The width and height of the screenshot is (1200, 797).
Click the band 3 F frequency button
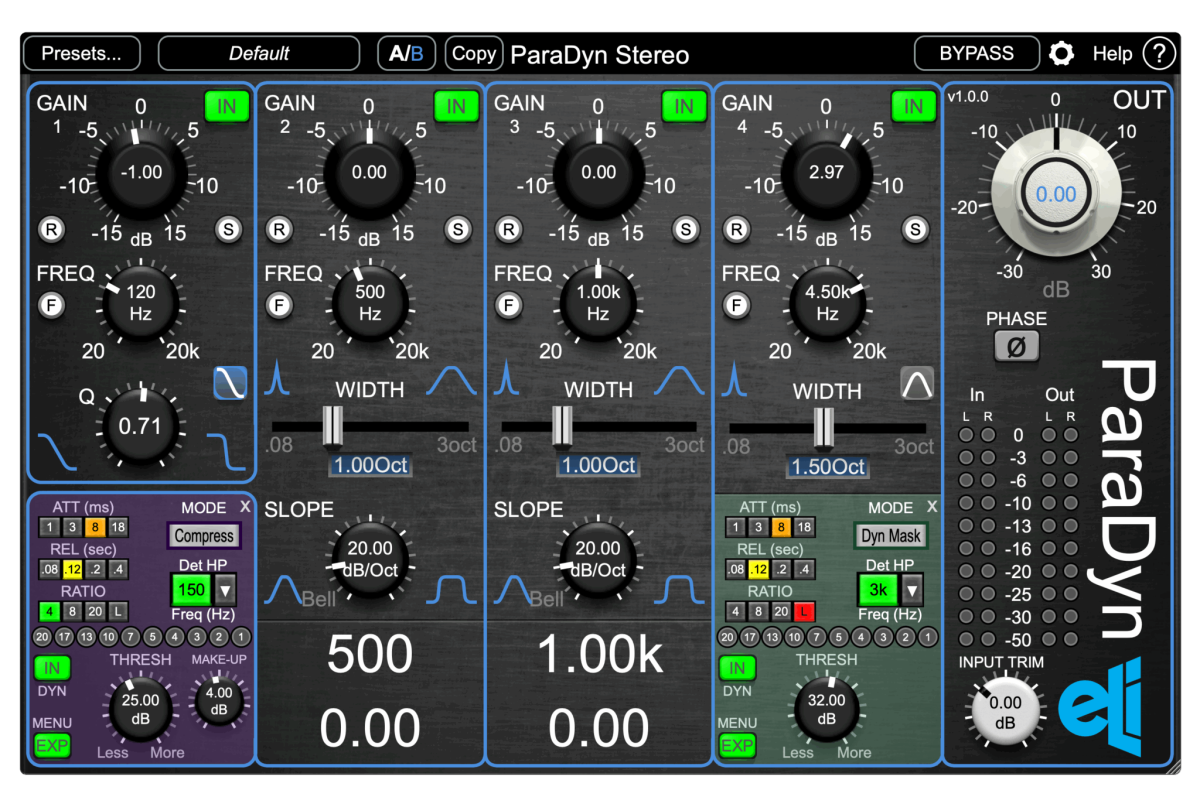[x=509, y=305]
